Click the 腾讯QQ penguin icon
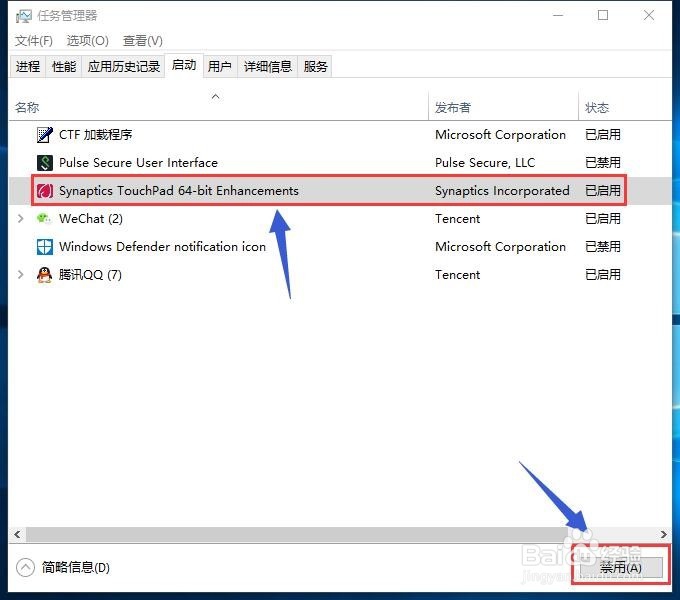Image resolution: width=680 pixels, height=600 pixels. [x=45, y=275]
